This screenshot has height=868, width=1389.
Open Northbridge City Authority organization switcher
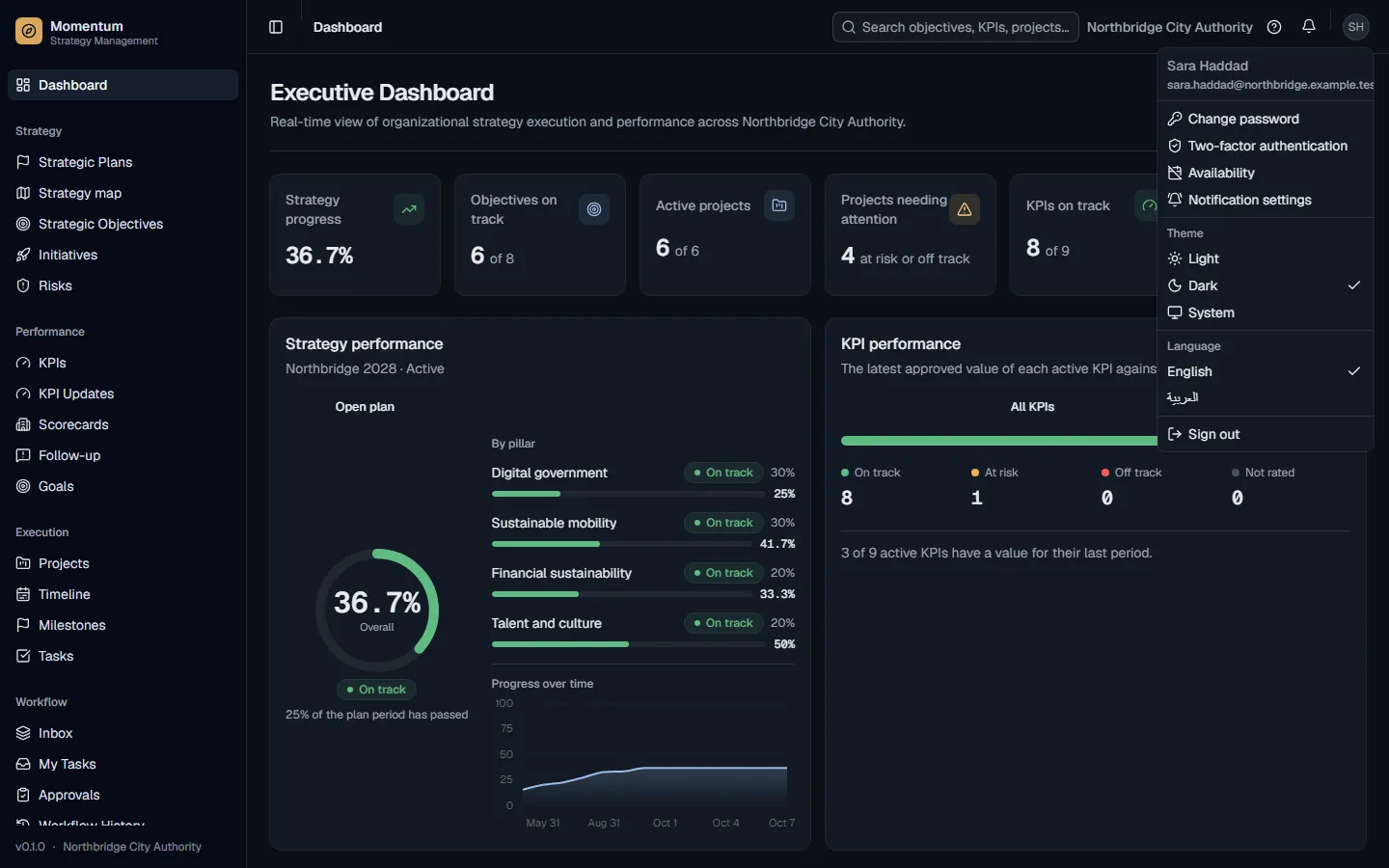click(1169, 27)
